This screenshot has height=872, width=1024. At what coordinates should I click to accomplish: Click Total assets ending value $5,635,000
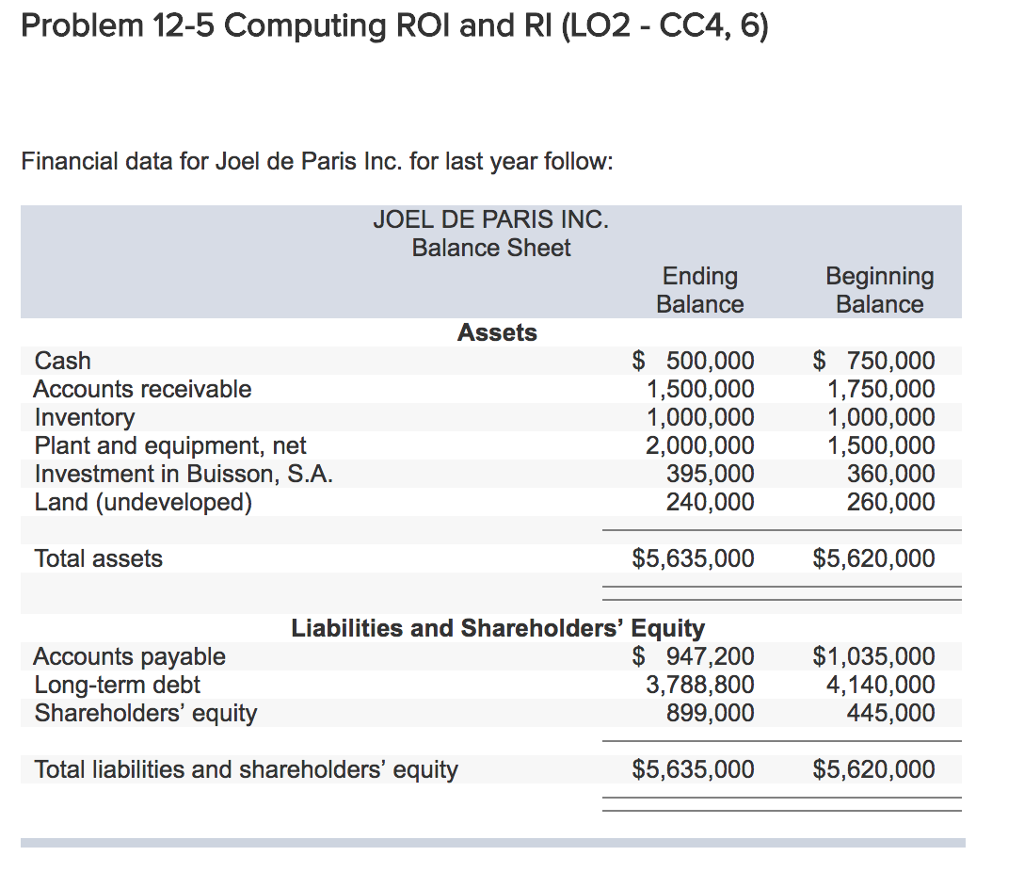693,558
